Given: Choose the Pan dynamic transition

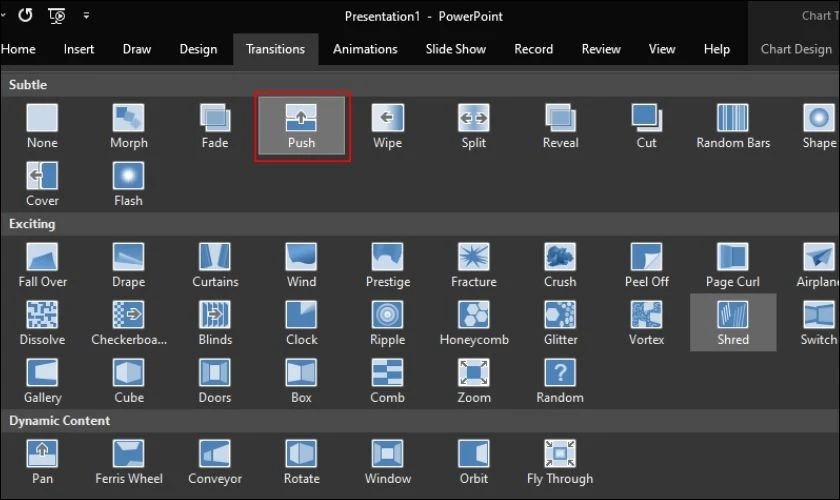Looking at the screenshot, I should point(42,461).
